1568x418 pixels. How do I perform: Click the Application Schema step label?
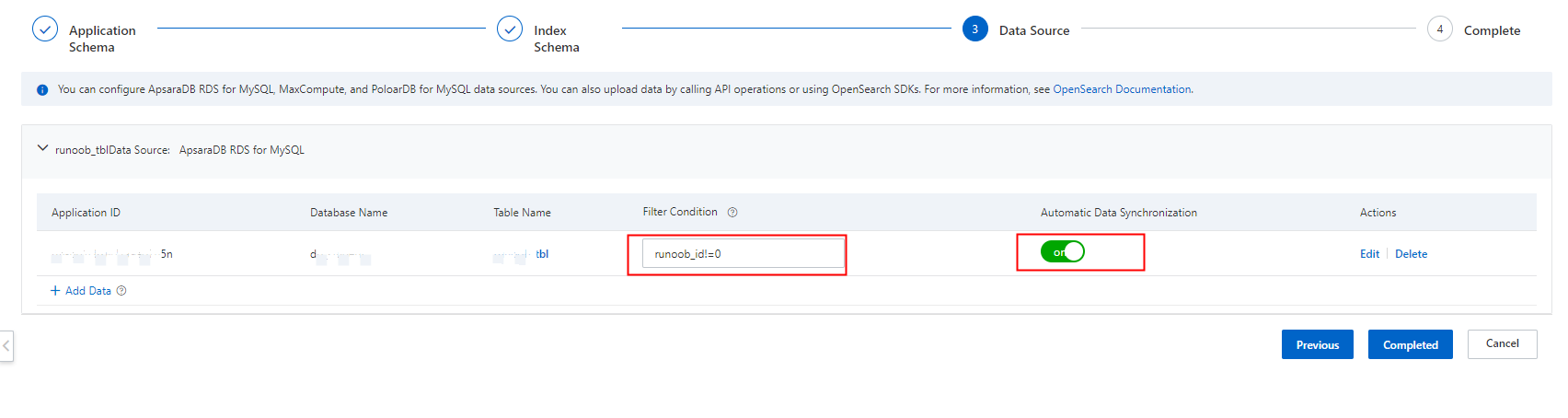102,39
